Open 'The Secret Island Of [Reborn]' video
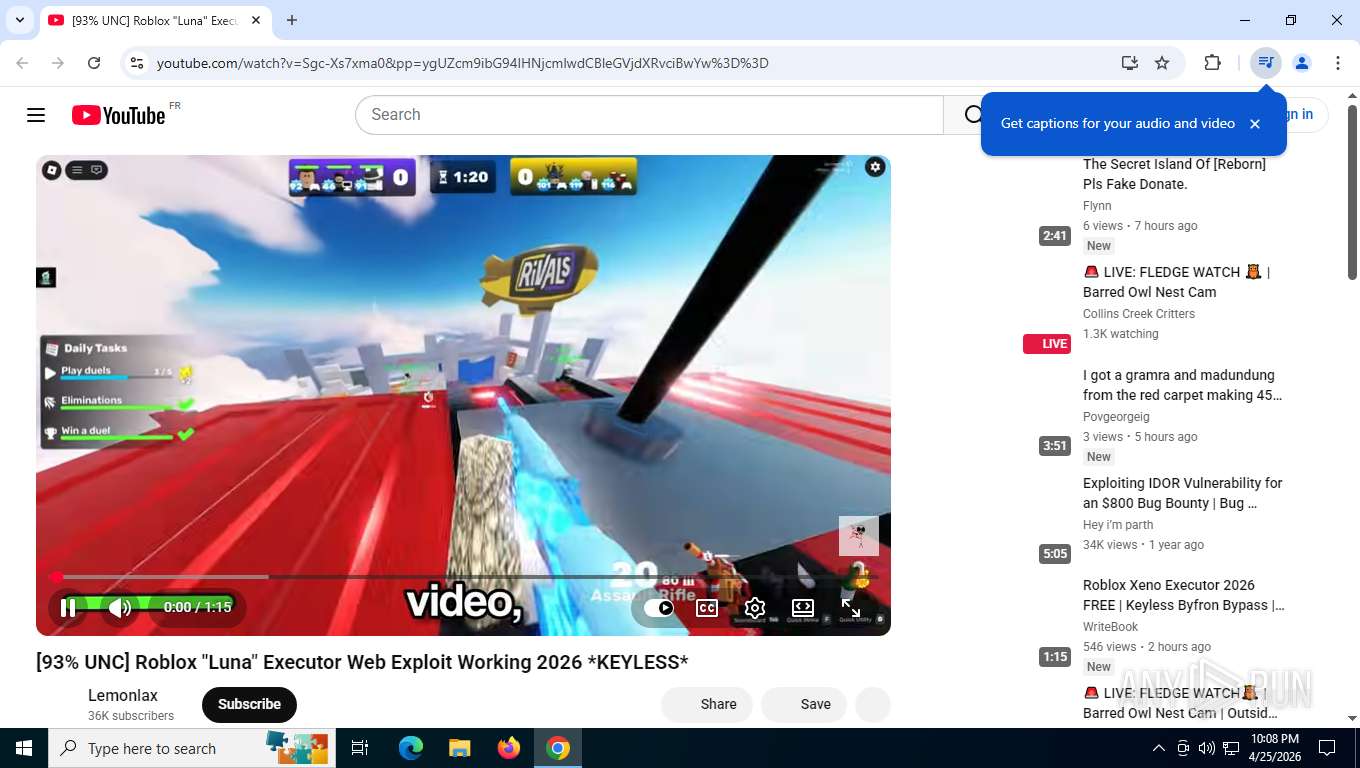The height and width of the screenshot is (768, 1360). (x=1174, y=174)
